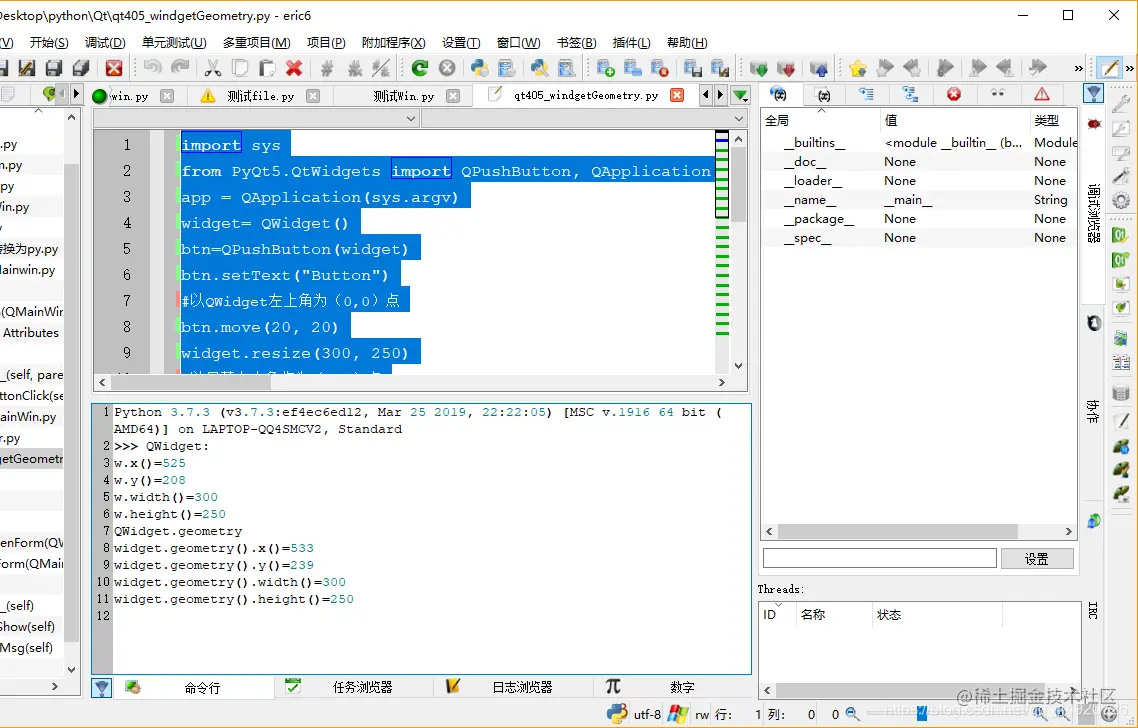Open the first navigation combo box above editor

257,118
